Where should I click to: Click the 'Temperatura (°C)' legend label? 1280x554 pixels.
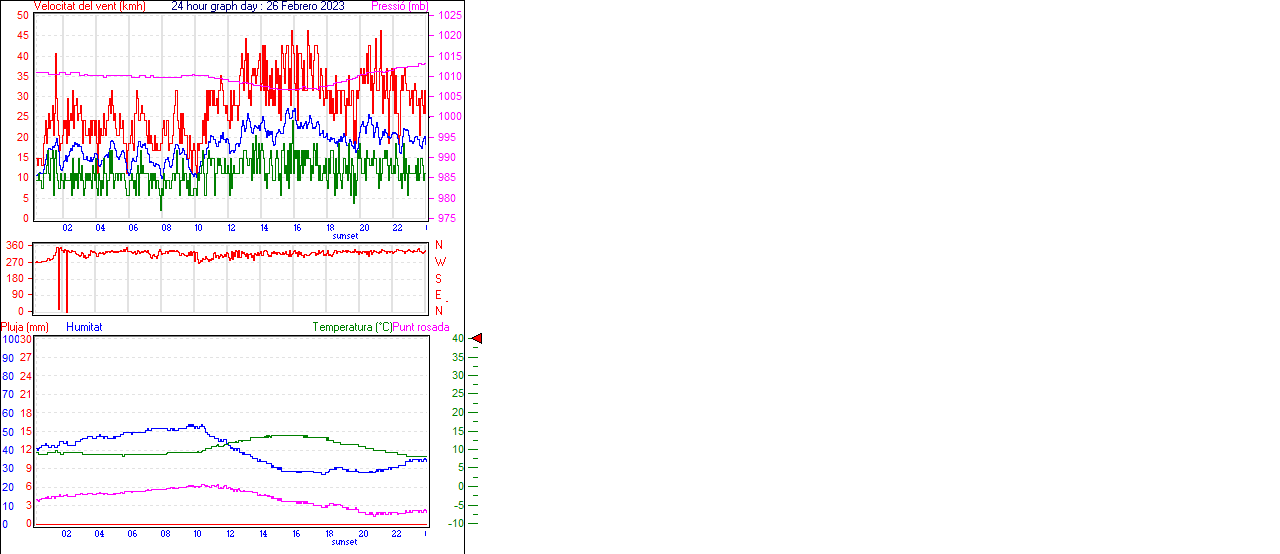coord(352,327)
